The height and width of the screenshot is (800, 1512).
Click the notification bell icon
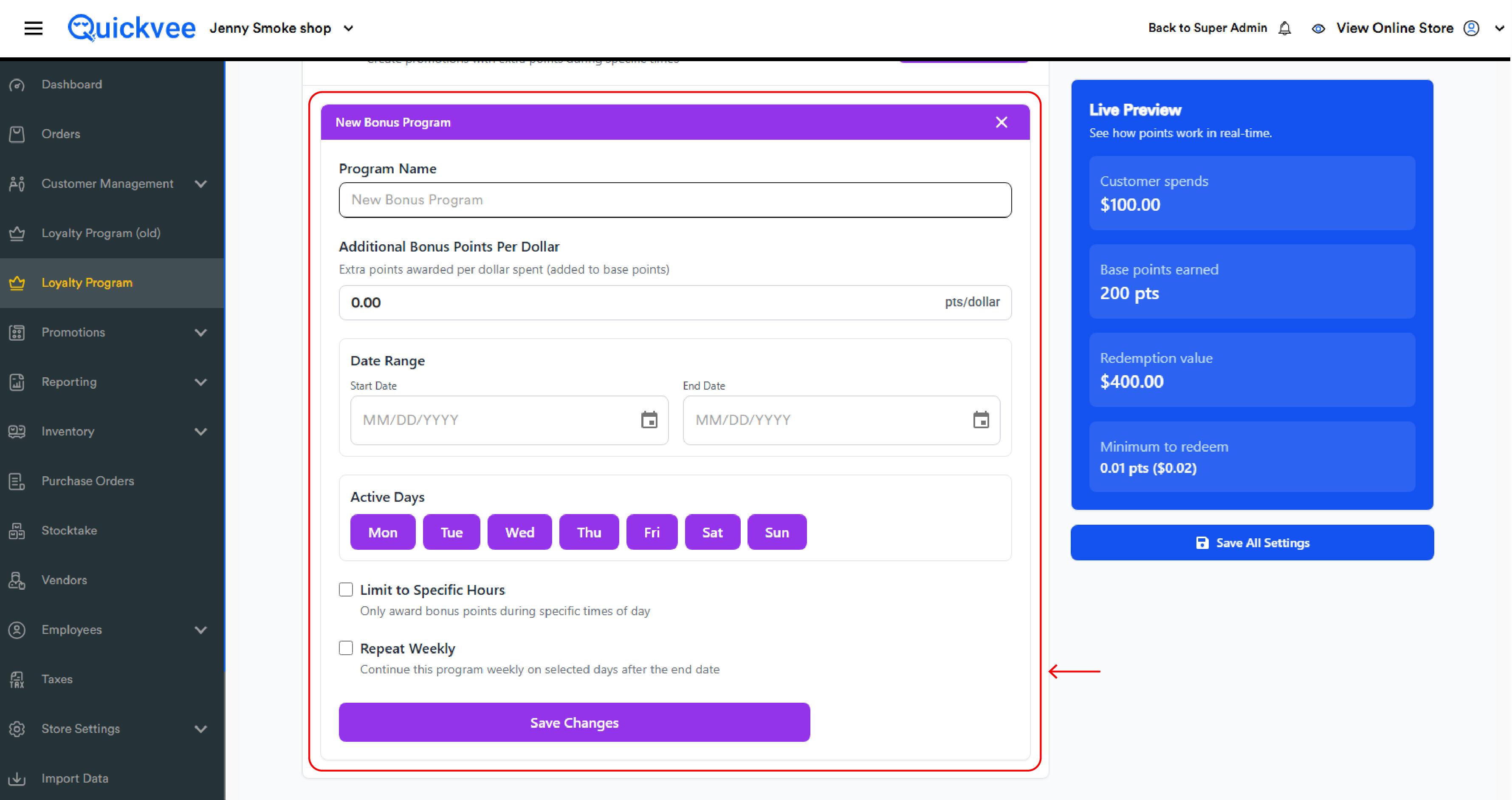point(1285,28)
